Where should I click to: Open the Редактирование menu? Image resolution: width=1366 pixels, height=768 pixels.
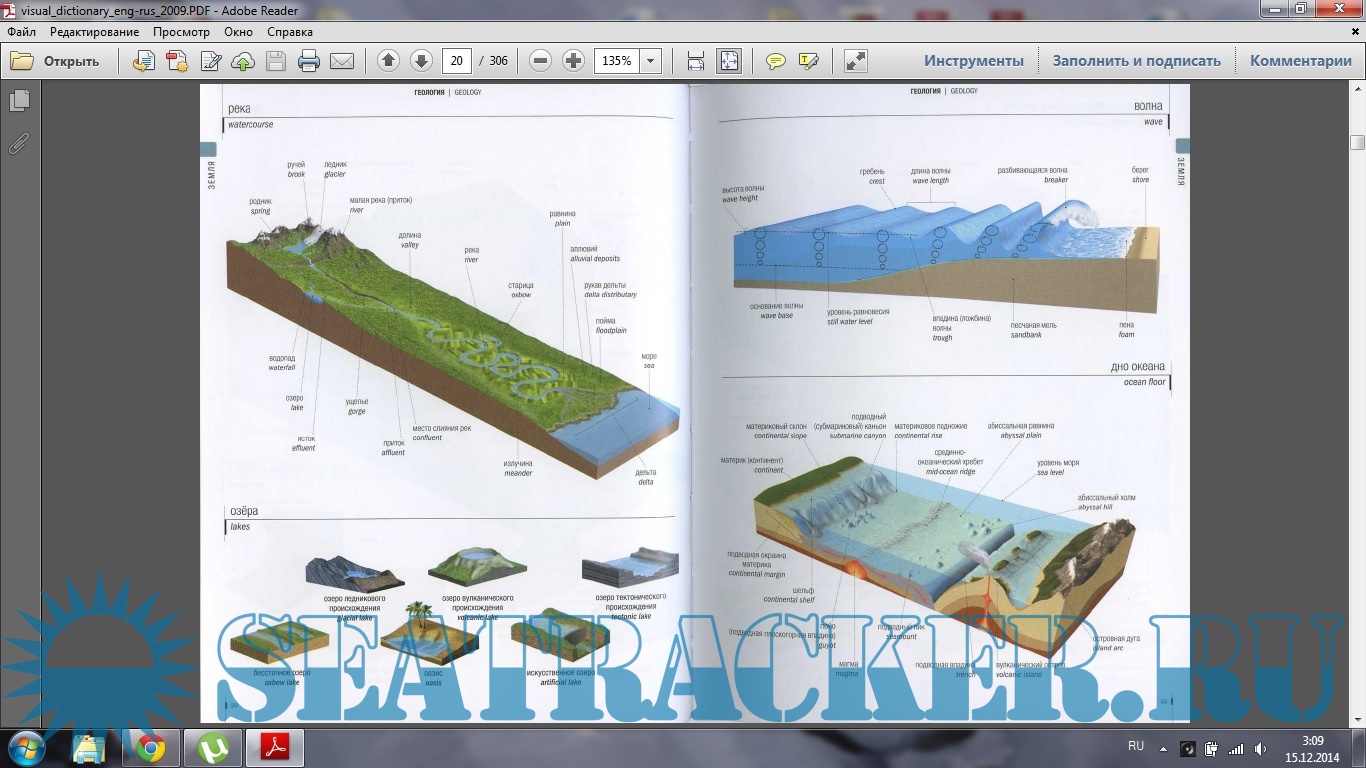click(x=95, y=32)
